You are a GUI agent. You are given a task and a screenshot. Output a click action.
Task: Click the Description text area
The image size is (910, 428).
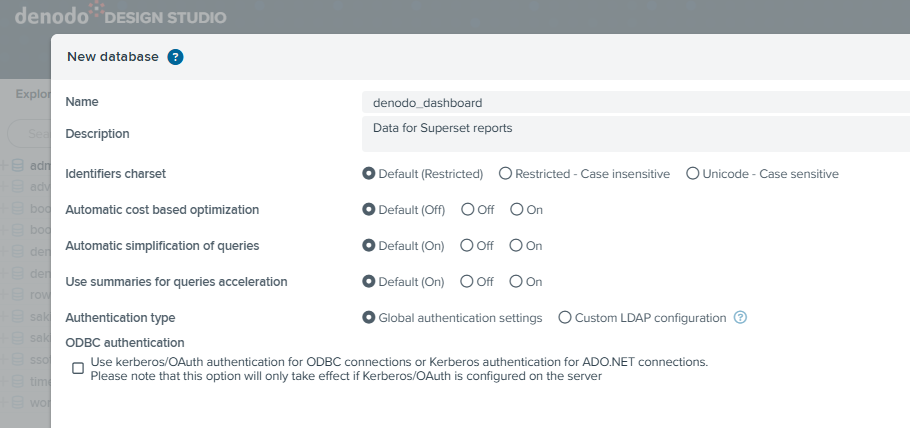636,134
